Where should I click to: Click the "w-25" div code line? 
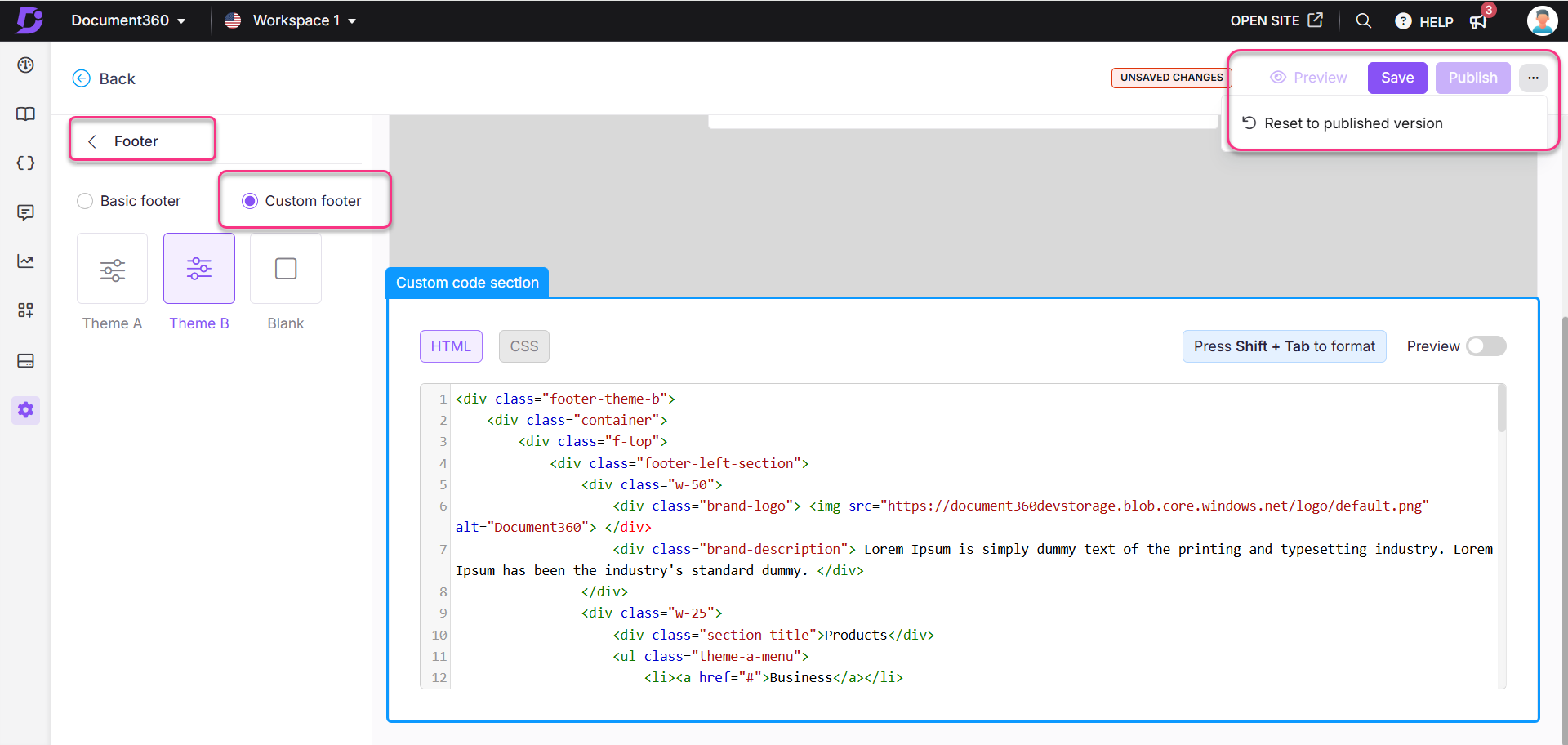[652, 613]
